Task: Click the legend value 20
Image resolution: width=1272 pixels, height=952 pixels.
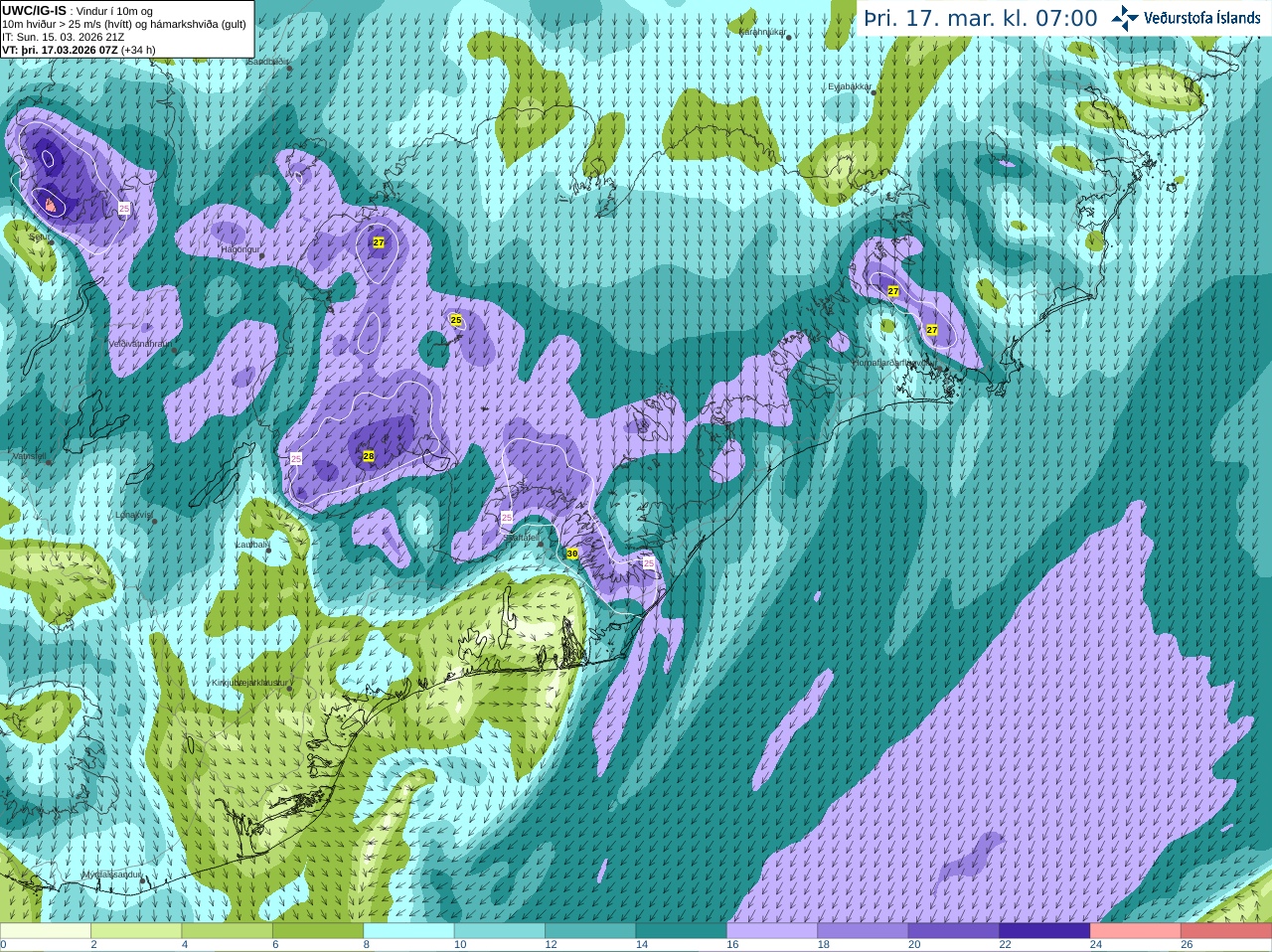Action: tap(914, 945)
